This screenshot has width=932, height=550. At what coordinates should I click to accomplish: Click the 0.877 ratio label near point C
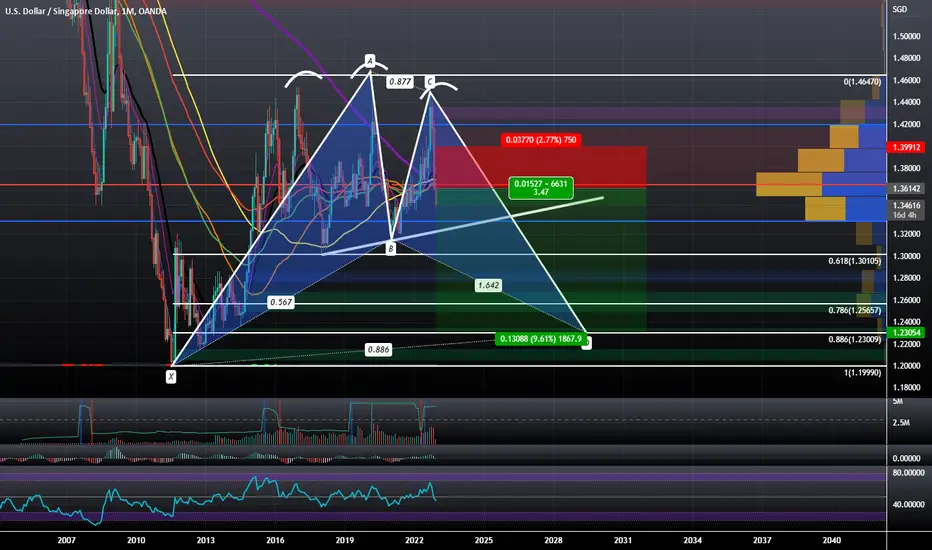click(399, 81)
